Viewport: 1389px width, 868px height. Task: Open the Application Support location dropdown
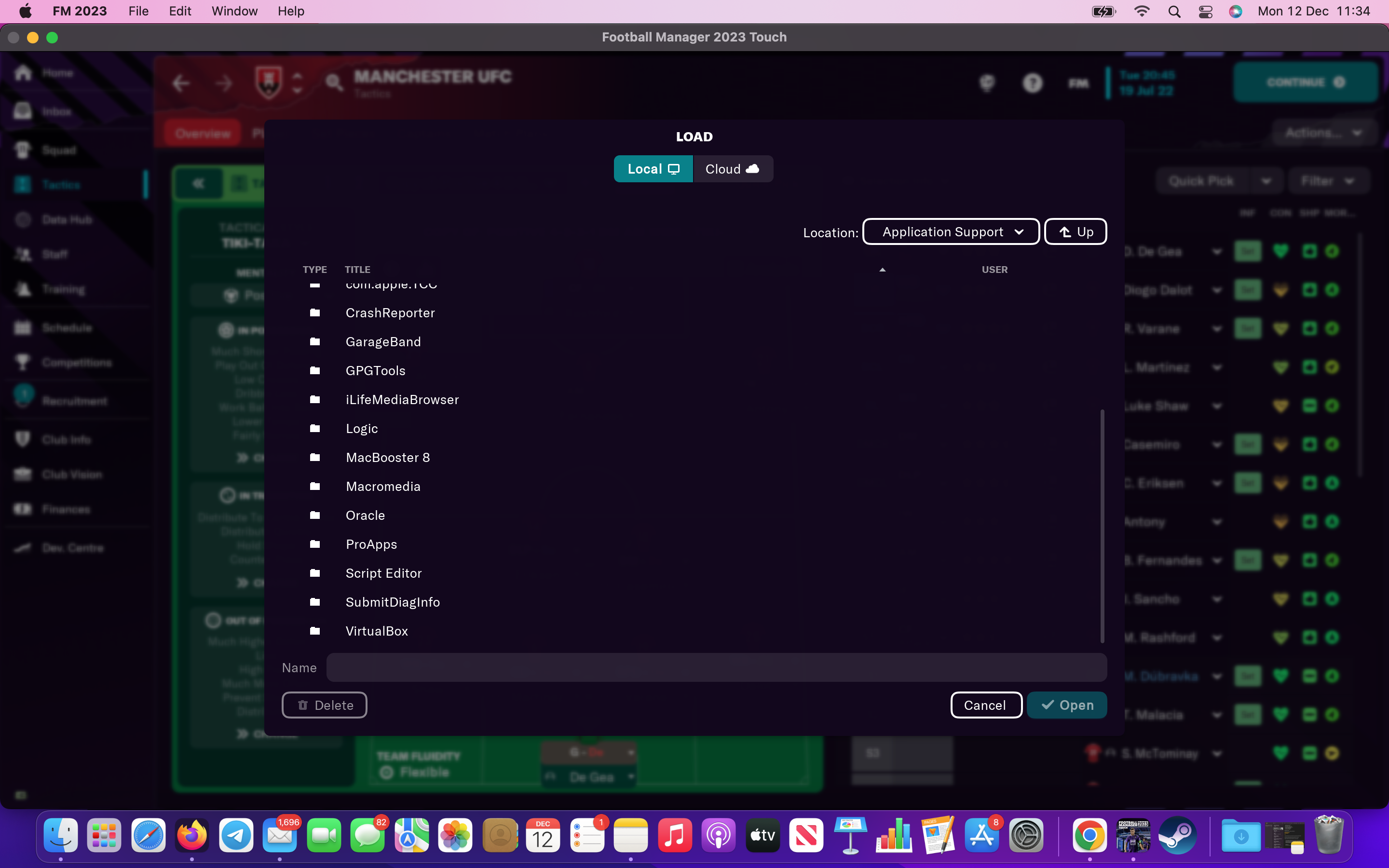[951, 232]
